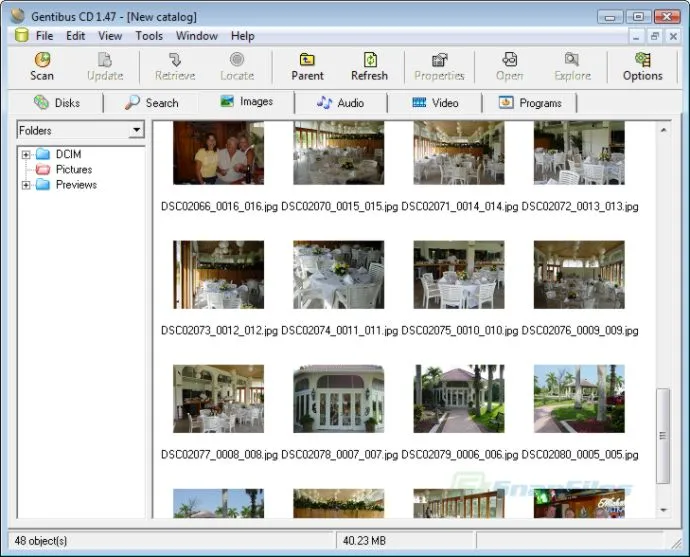Select the Pictures folder icon

(x=43, y=169)
